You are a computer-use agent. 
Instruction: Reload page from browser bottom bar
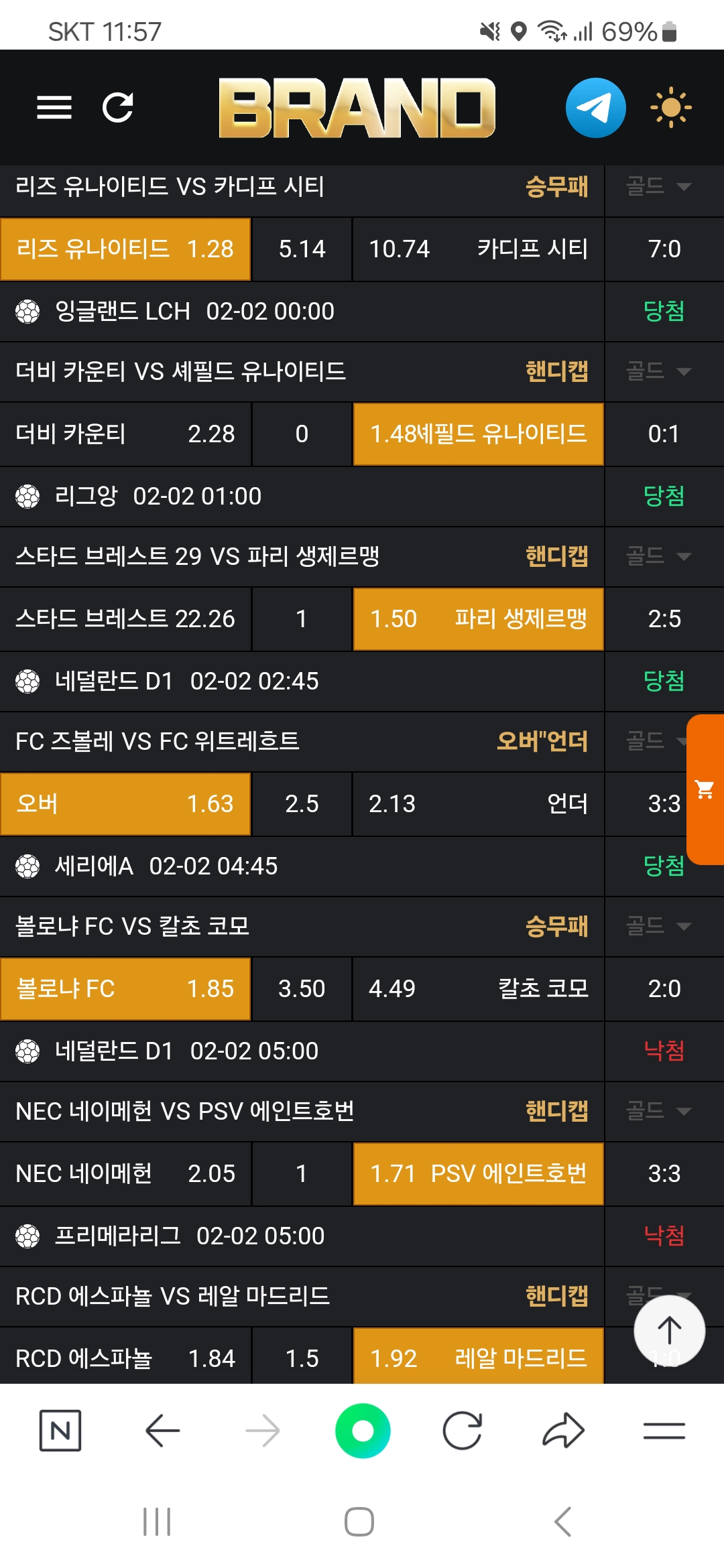click(x=463, y=1431)
